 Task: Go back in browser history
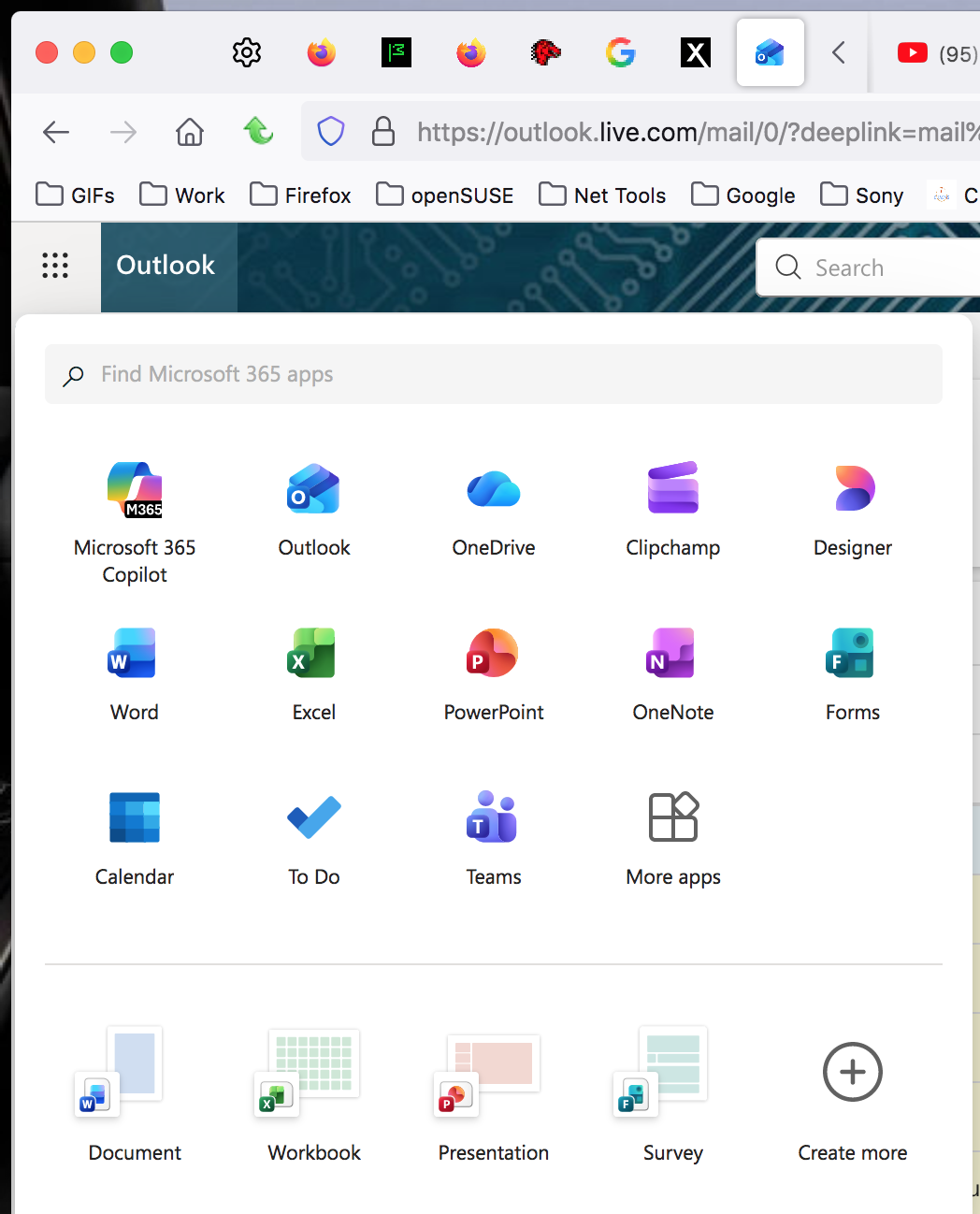pos(56,132)
